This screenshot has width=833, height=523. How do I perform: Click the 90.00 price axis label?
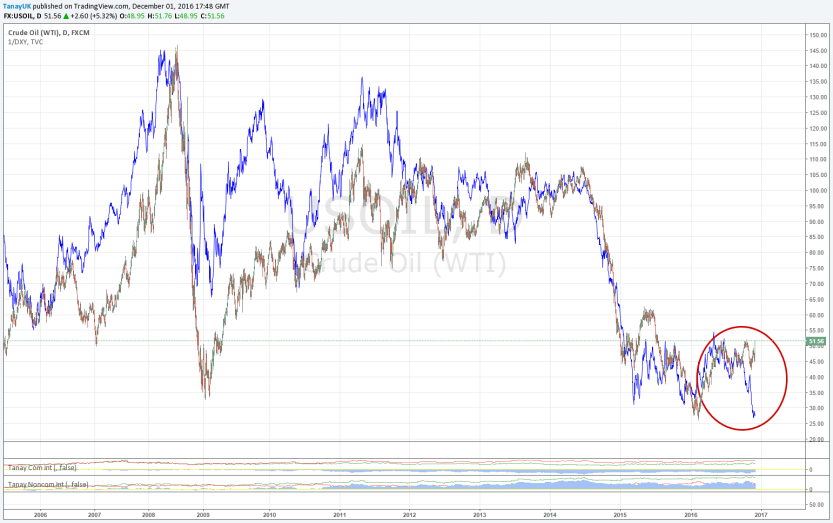click(x=818, y=222)
